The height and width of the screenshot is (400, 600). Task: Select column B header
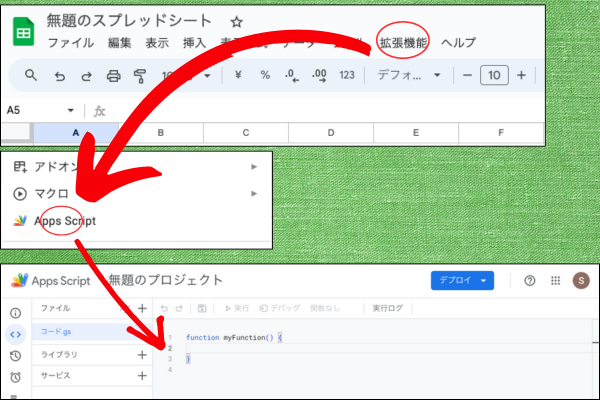161,133
